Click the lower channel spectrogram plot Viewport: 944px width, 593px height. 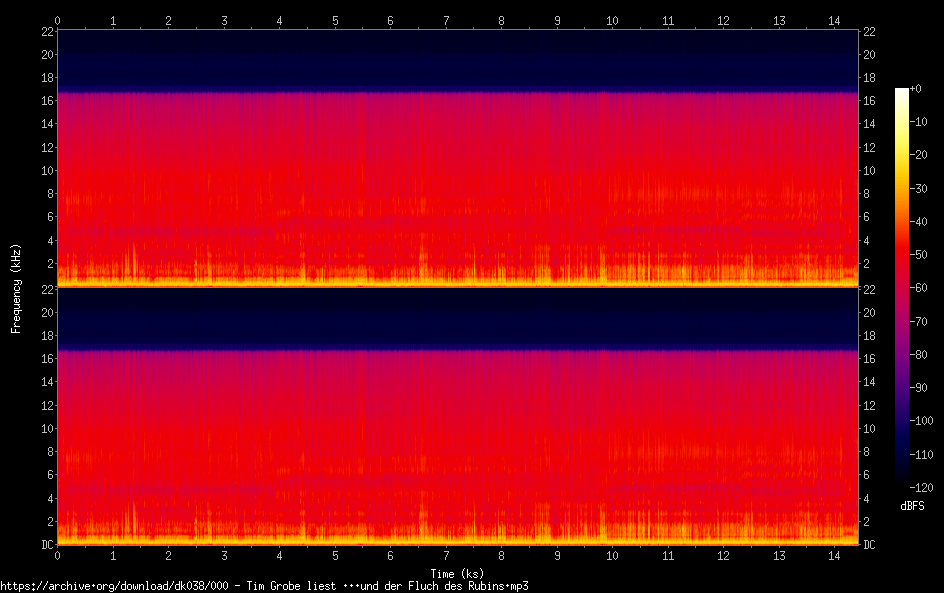(458, 416)
